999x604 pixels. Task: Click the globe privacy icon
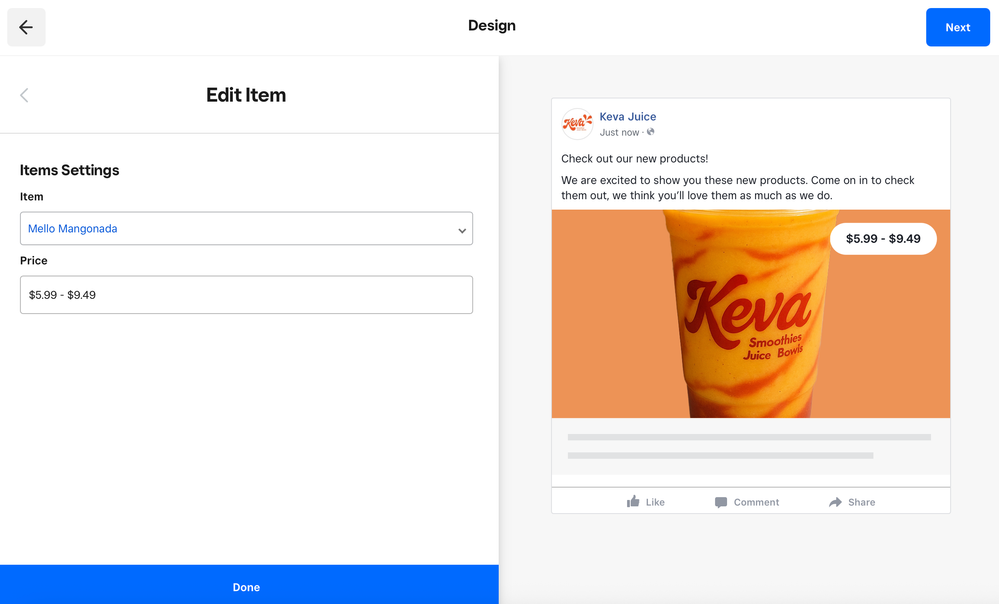click(651, 132)
